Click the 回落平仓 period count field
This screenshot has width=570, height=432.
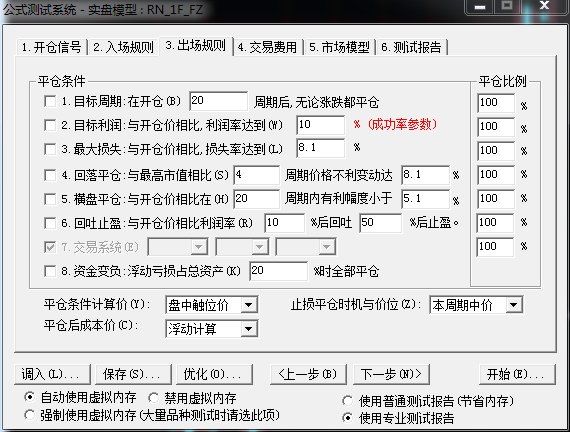257,175
